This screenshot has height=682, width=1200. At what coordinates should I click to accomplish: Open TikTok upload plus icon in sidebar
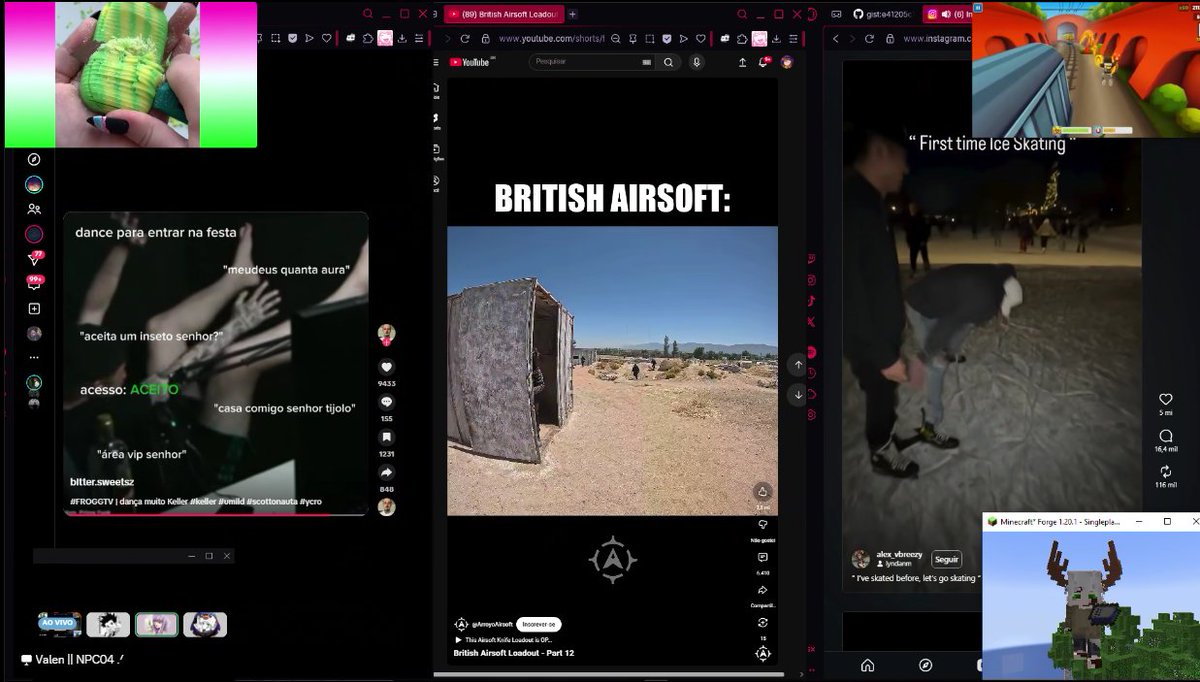(34, 309)
